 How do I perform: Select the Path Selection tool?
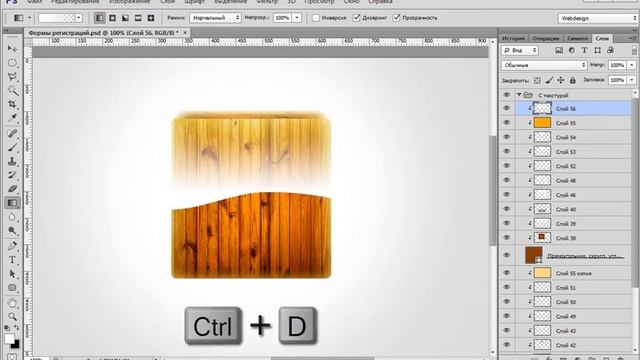[x=12, y=274]
